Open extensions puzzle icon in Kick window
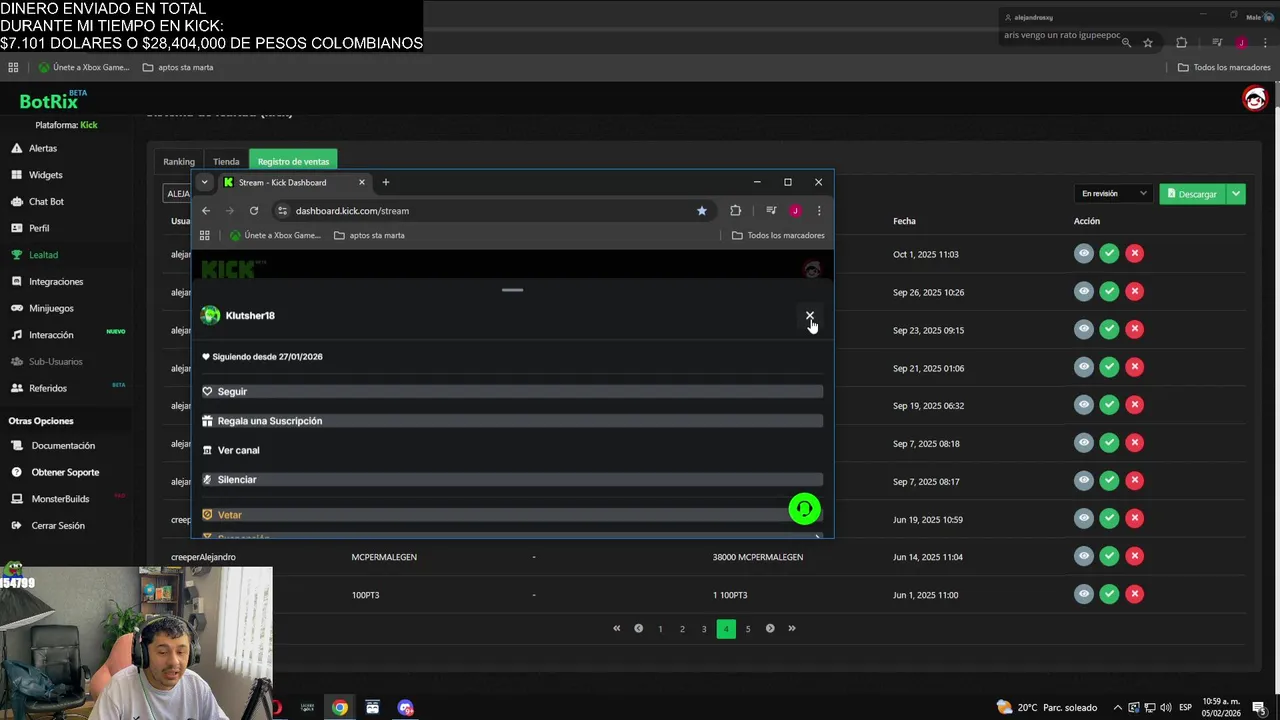 click(x=736, y=211)
